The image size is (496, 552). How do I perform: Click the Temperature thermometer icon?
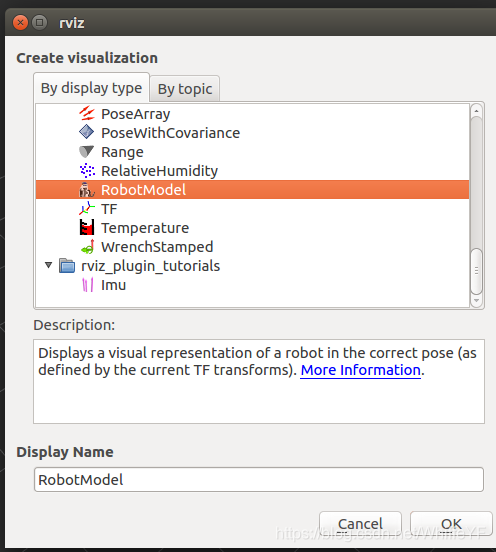[x=87, y=227]
